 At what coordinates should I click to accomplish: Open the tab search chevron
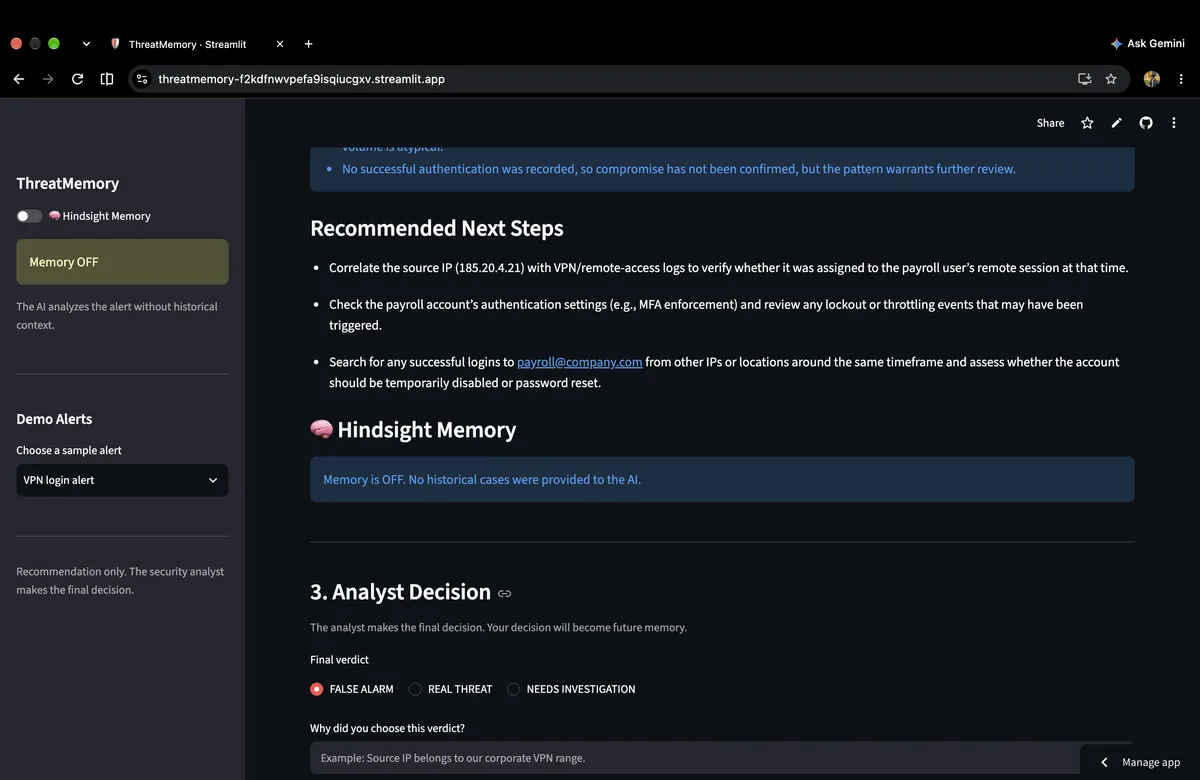coord(86,44)
